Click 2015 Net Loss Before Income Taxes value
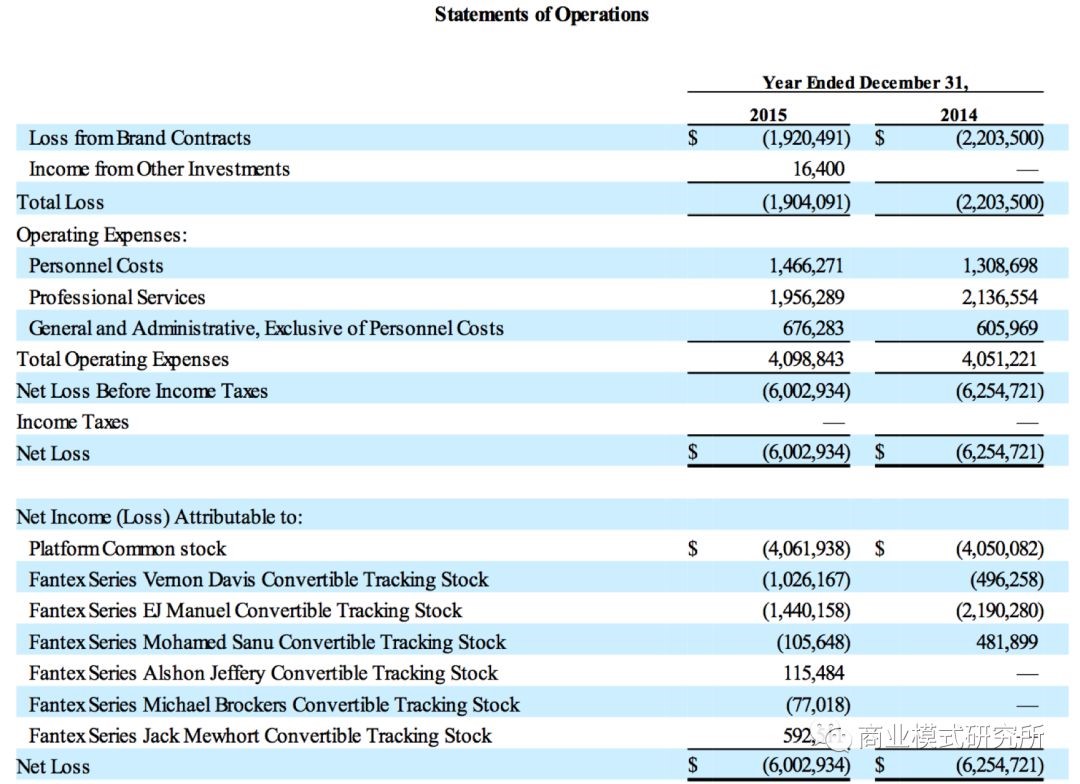The width and height of the screenshot is (1080, 784). (x=806, y=391)
